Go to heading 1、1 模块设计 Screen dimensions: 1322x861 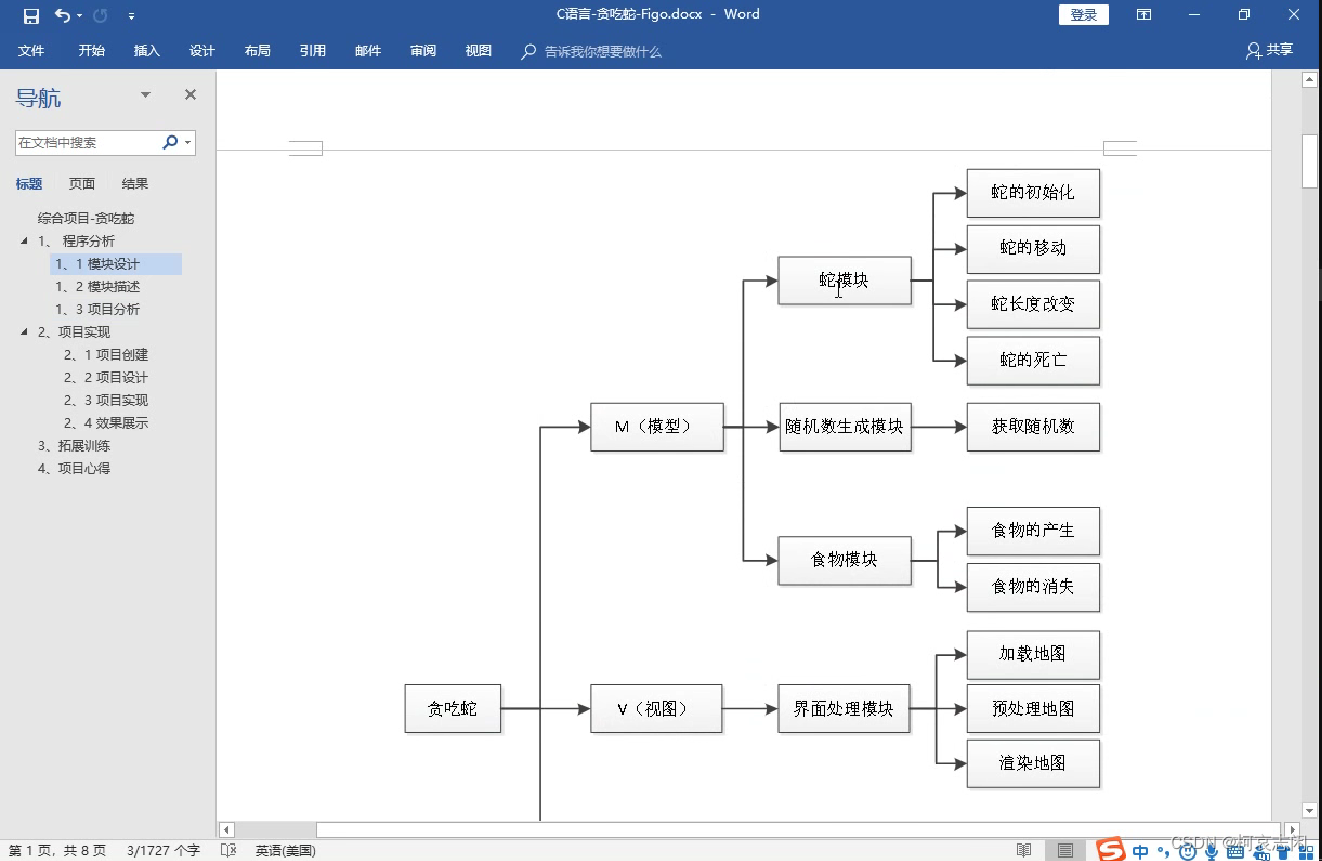point(116,264)
